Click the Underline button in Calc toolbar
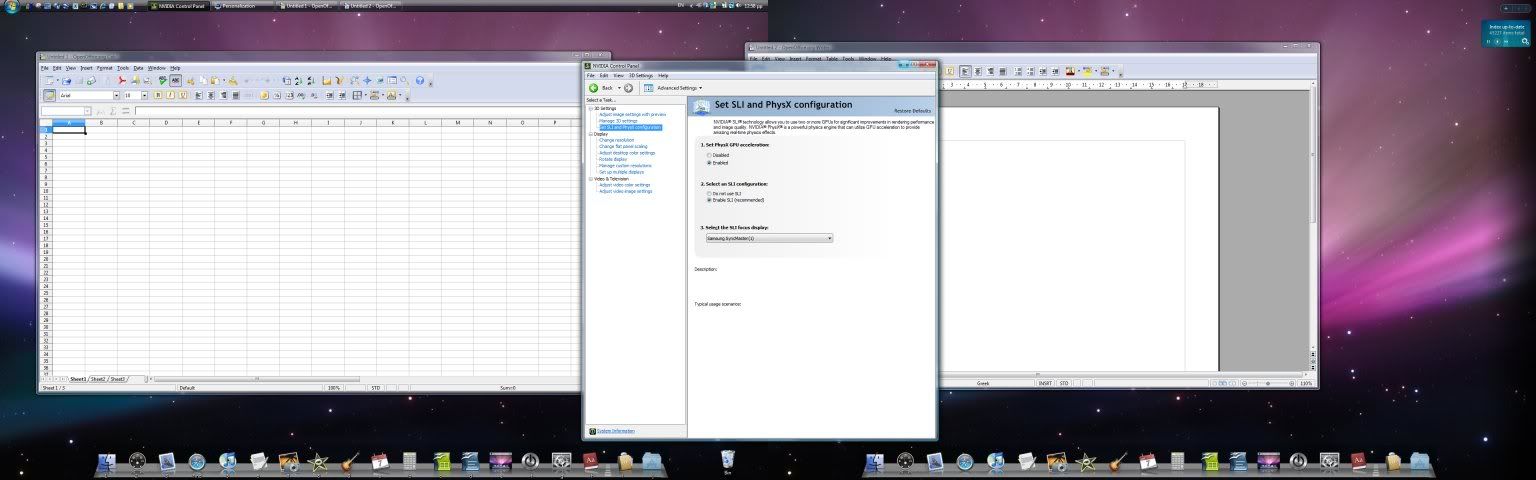The width and height of the screenshot is (1536, 480). pos(183,95)
